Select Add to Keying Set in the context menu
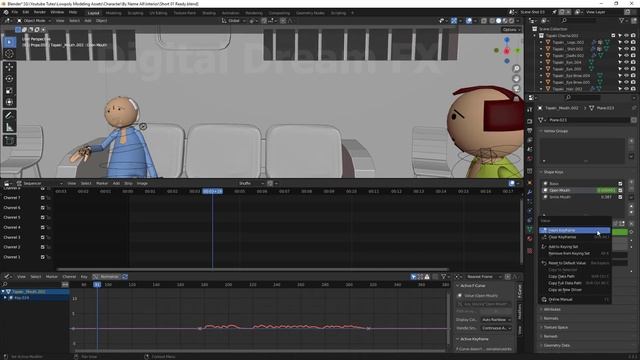The image size is (640, 360). pyautogui.click(x=574, y=247)
